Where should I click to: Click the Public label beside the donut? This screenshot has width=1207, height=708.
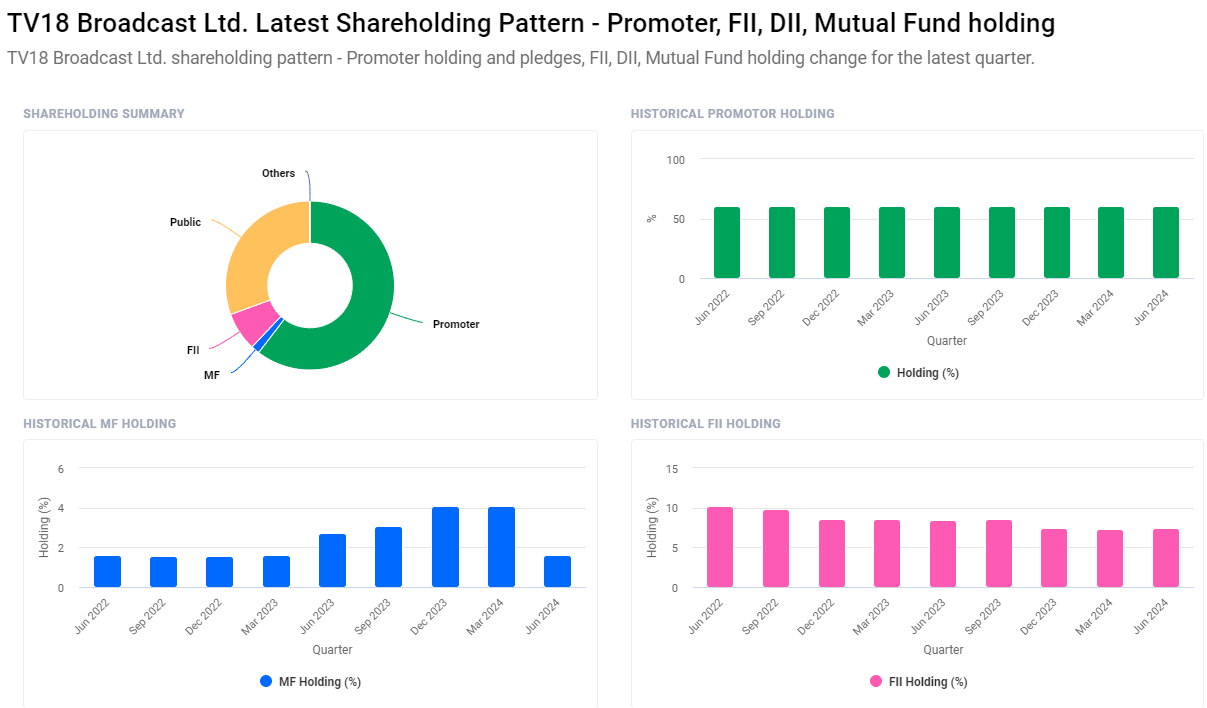[185, 222]
